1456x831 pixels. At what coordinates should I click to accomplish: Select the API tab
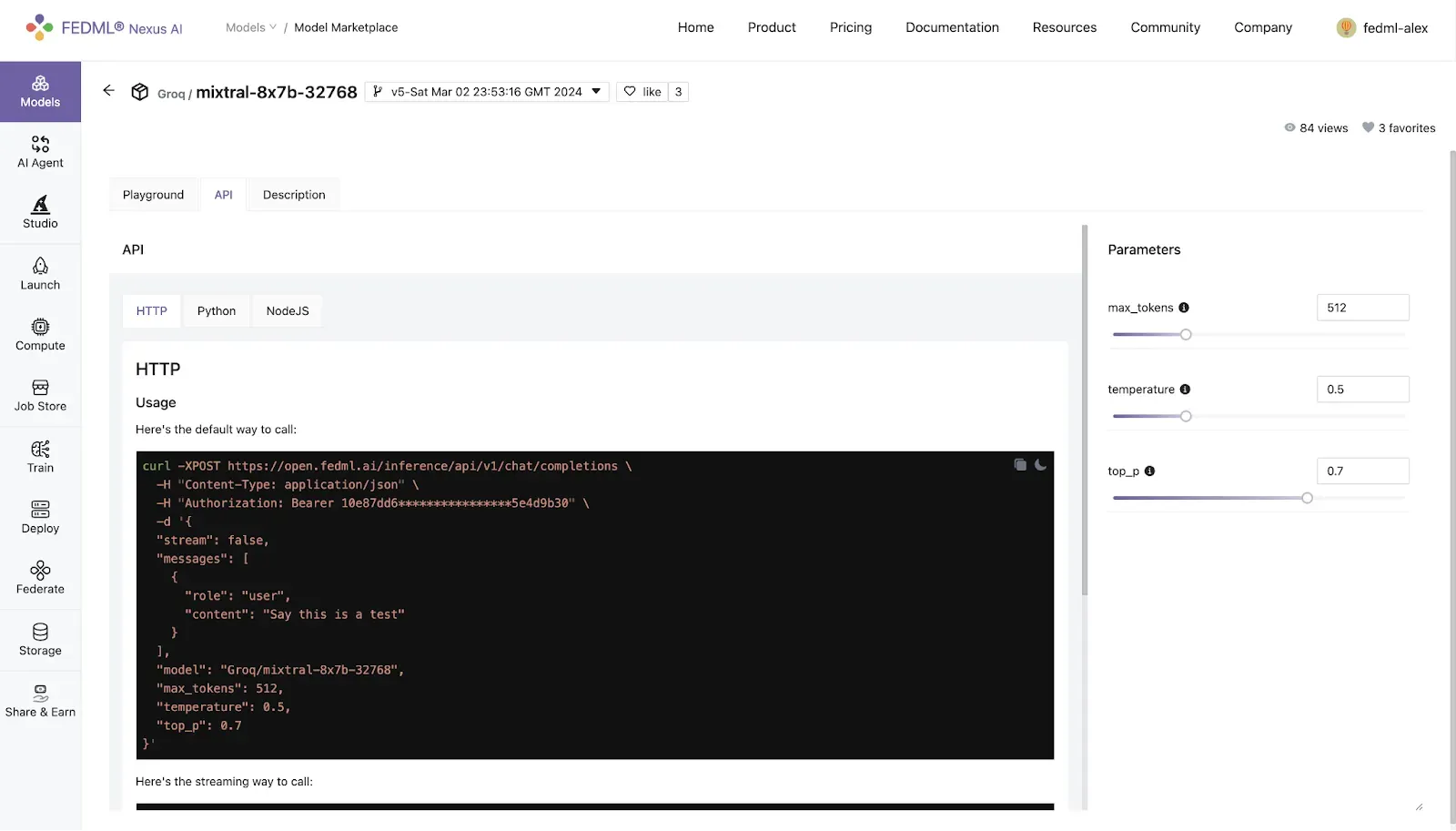pyautogui.click(x=224, y=195)
